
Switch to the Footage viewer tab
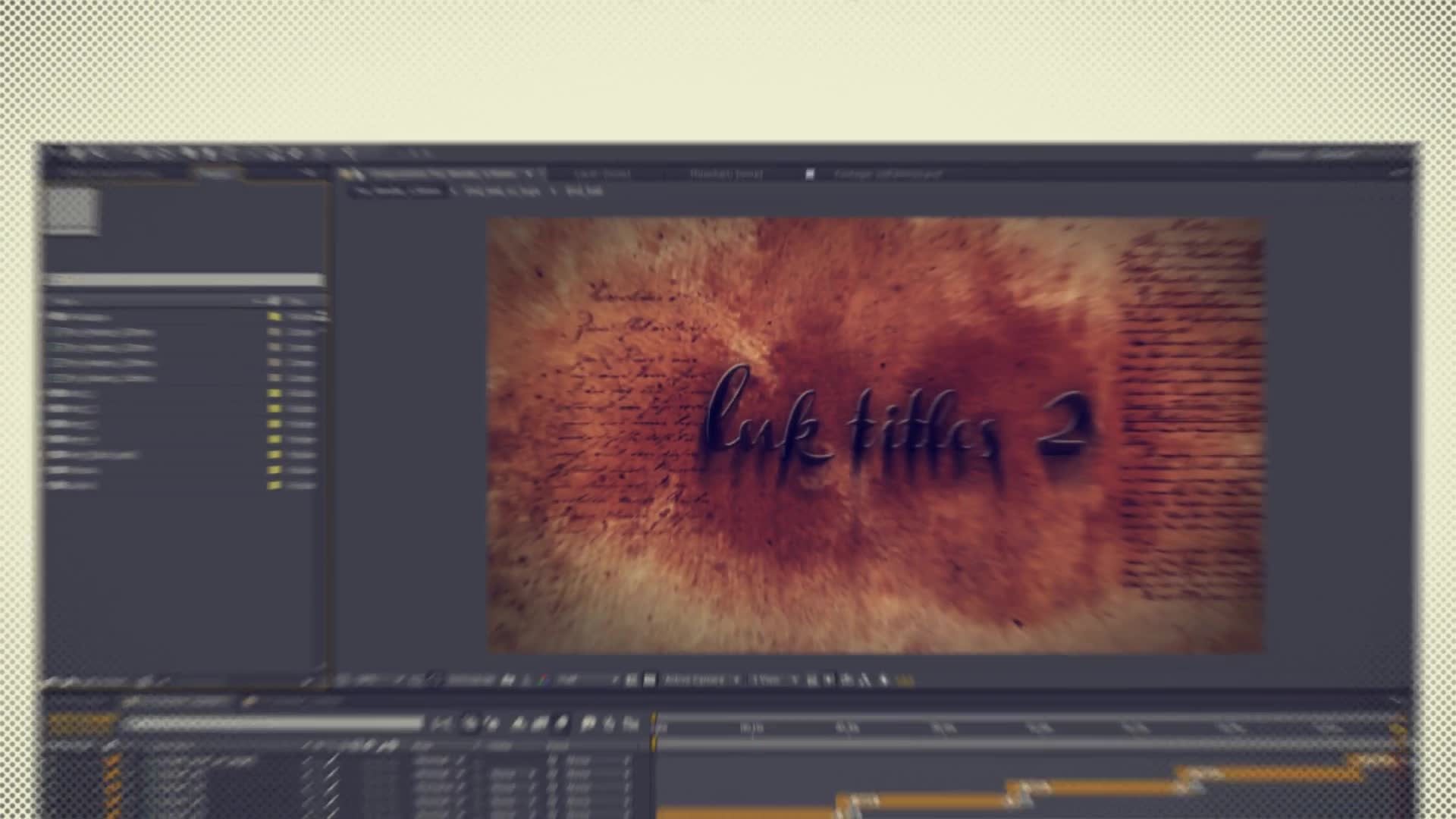click(887, 174)
